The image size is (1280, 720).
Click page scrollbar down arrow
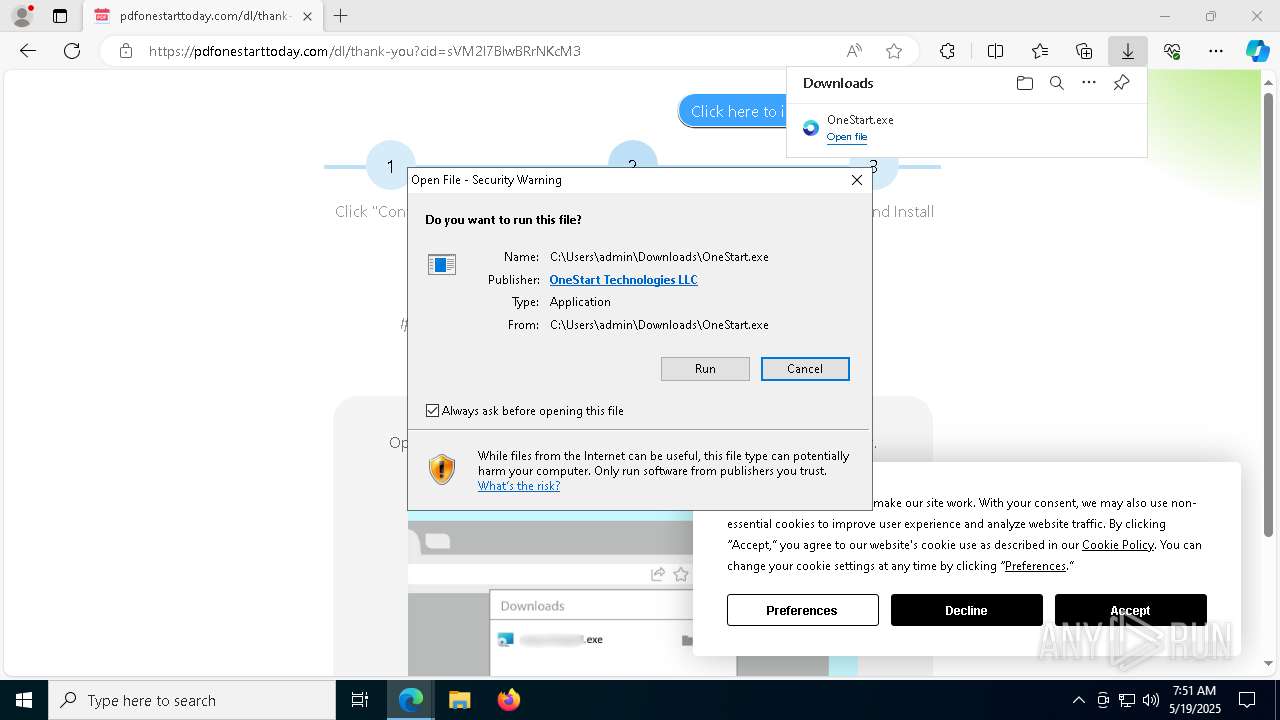[x=1269, y=663]
